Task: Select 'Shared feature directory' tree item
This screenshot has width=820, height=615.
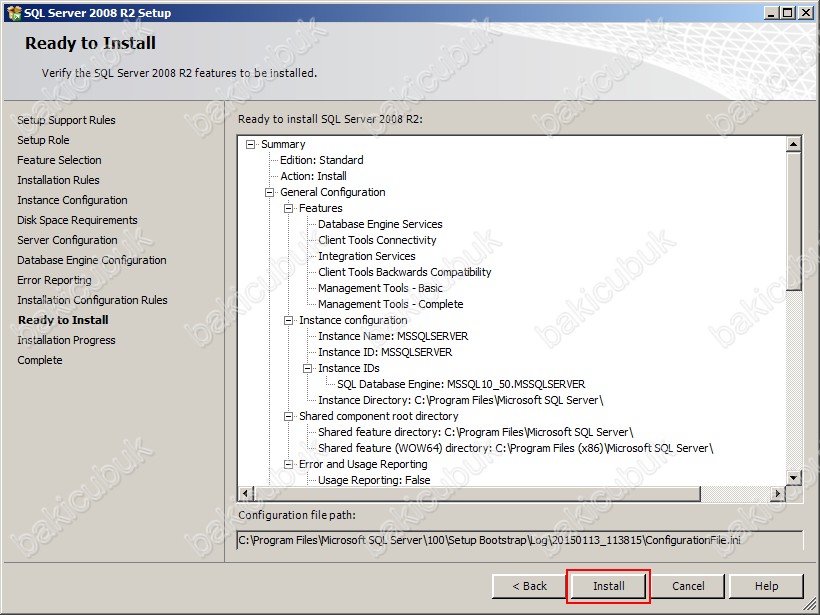Action: pos(476,432)
